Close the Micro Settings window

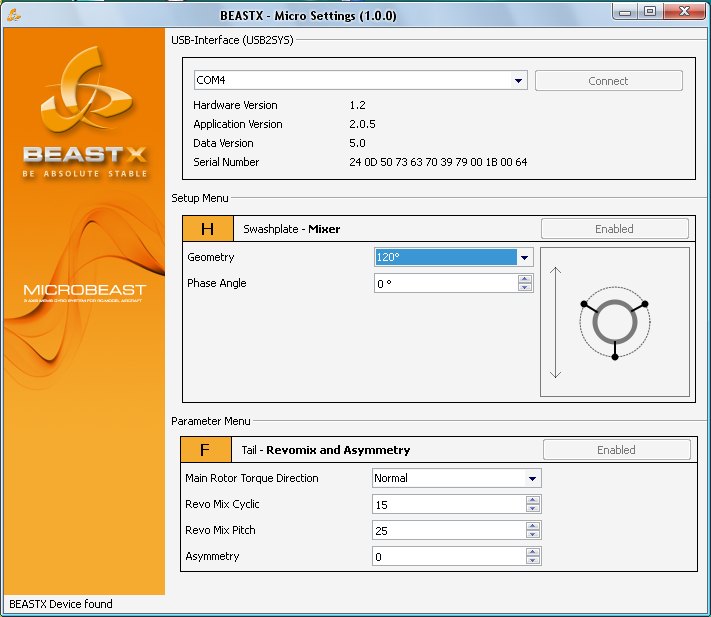click(x=685, y=12)
